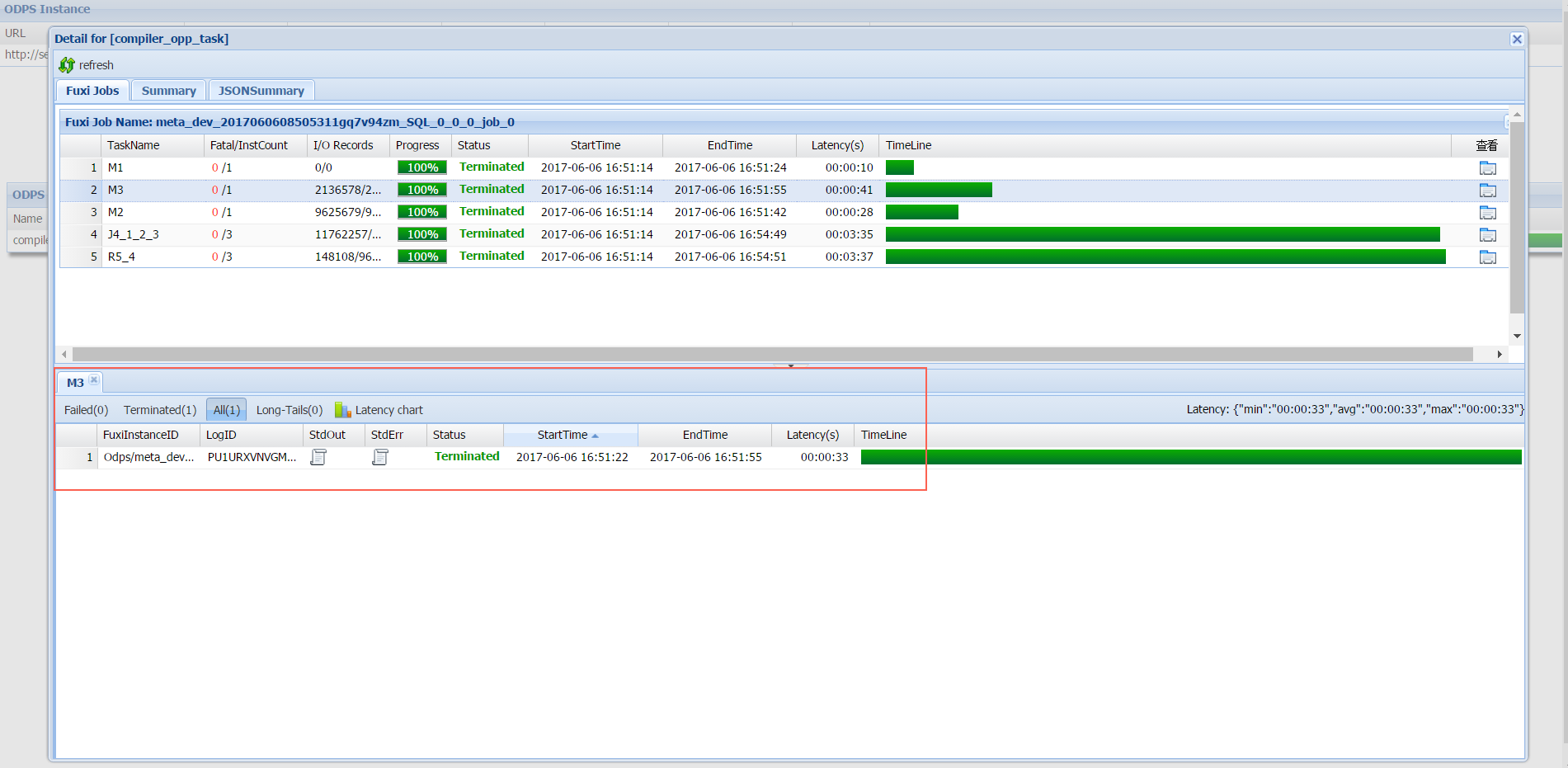Switch to the Summary tab
This screenshot has height=768, width=1568.
(168, 91)
